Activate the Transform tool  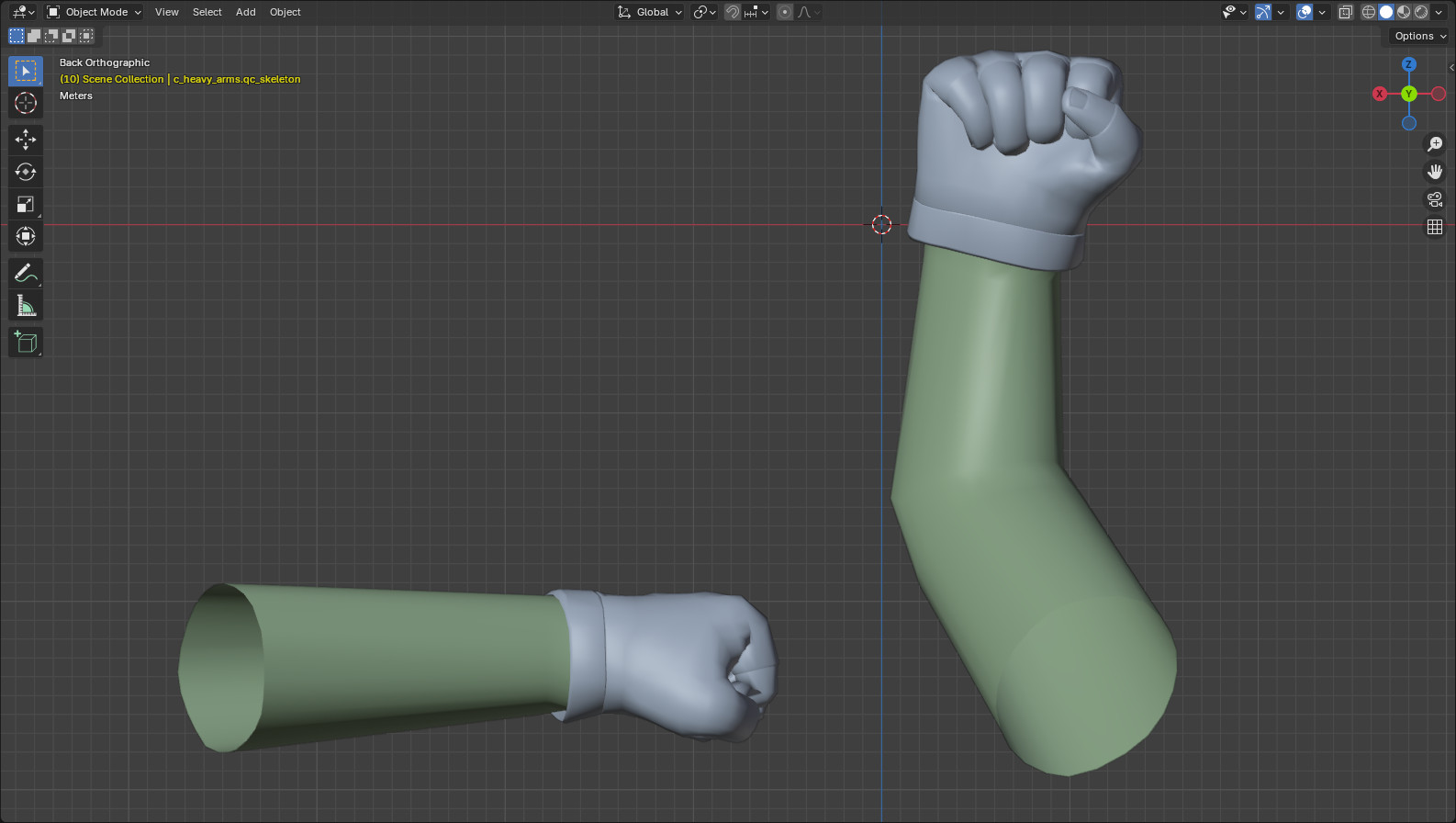point(26,236)
